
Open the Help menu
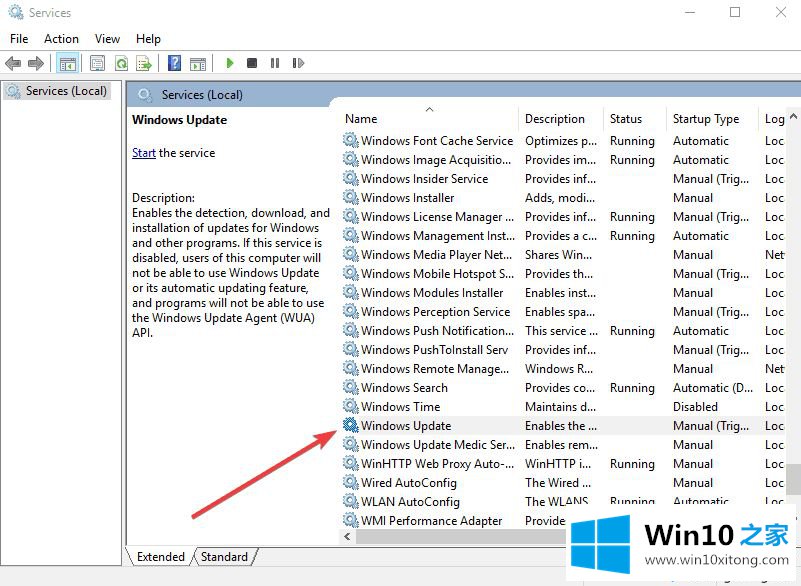coord(148,39)
